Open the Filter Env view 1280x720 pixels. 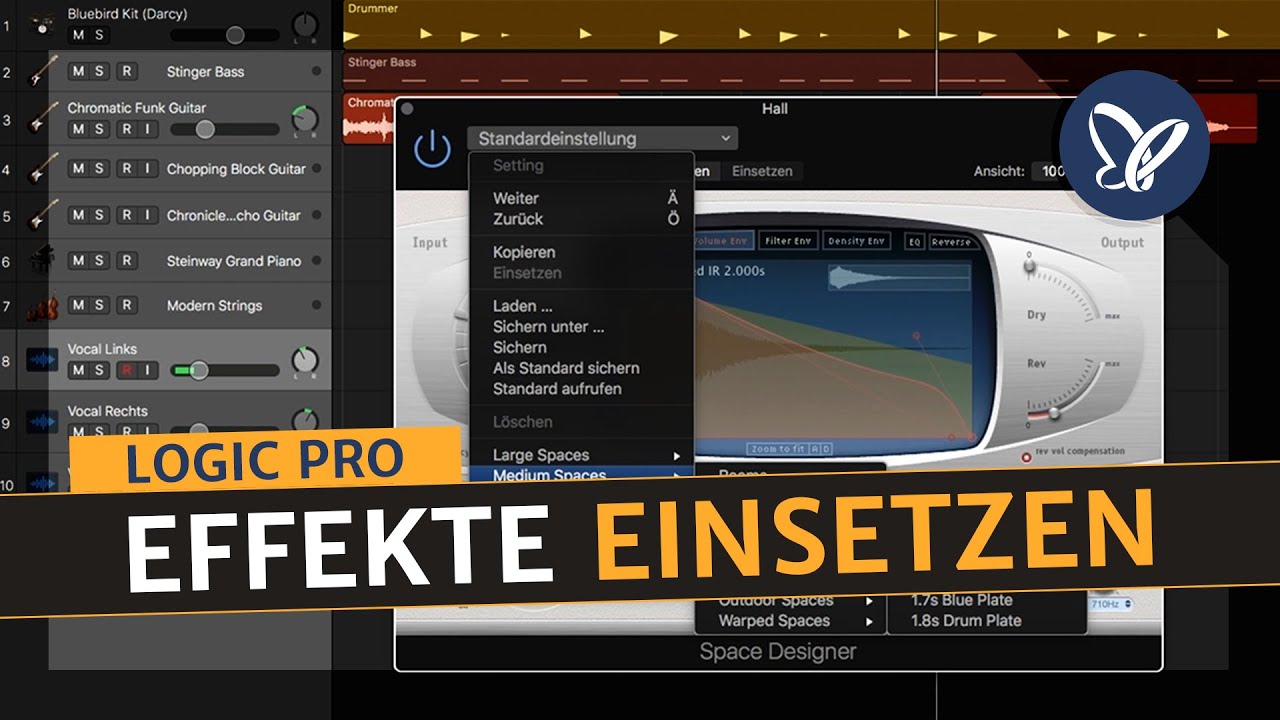(787, 241)
